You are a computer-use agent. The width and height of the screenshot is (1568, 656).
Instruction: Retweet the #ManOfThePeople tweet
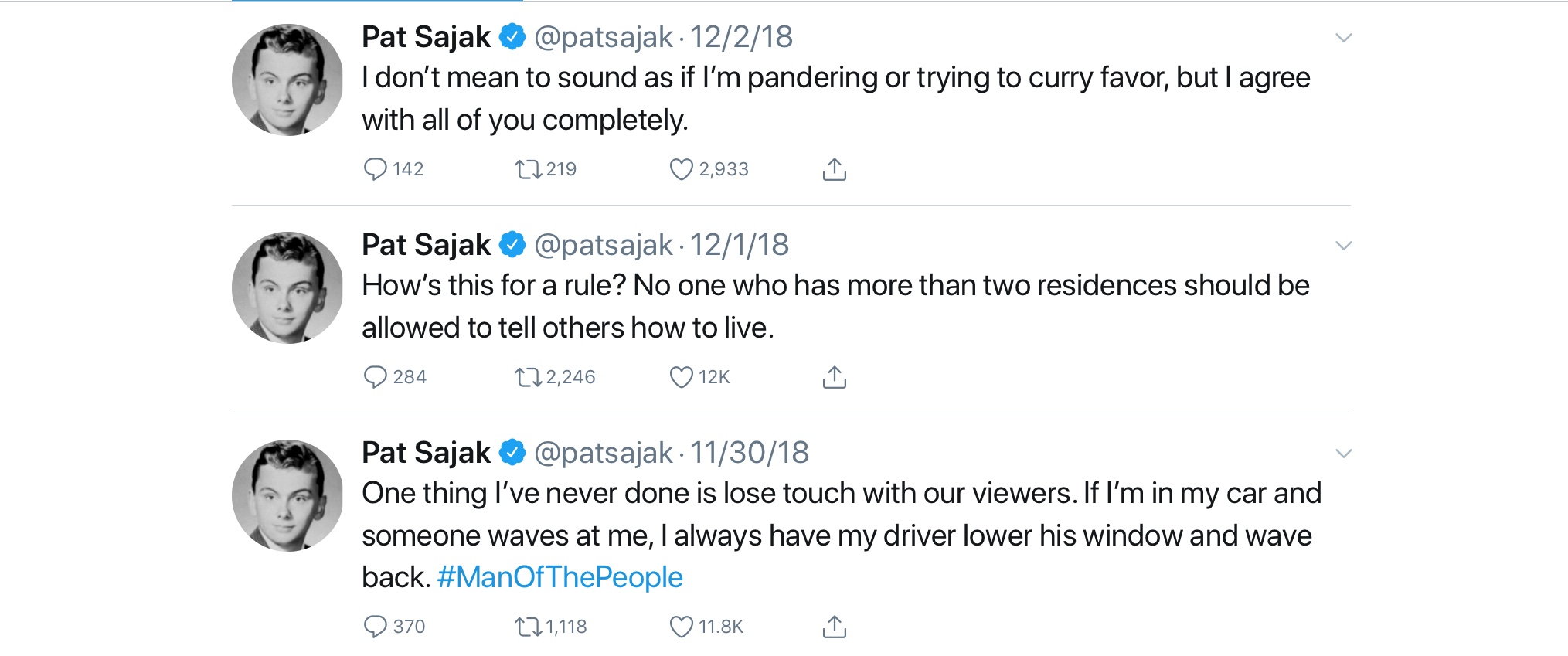[x=529, y=627]
